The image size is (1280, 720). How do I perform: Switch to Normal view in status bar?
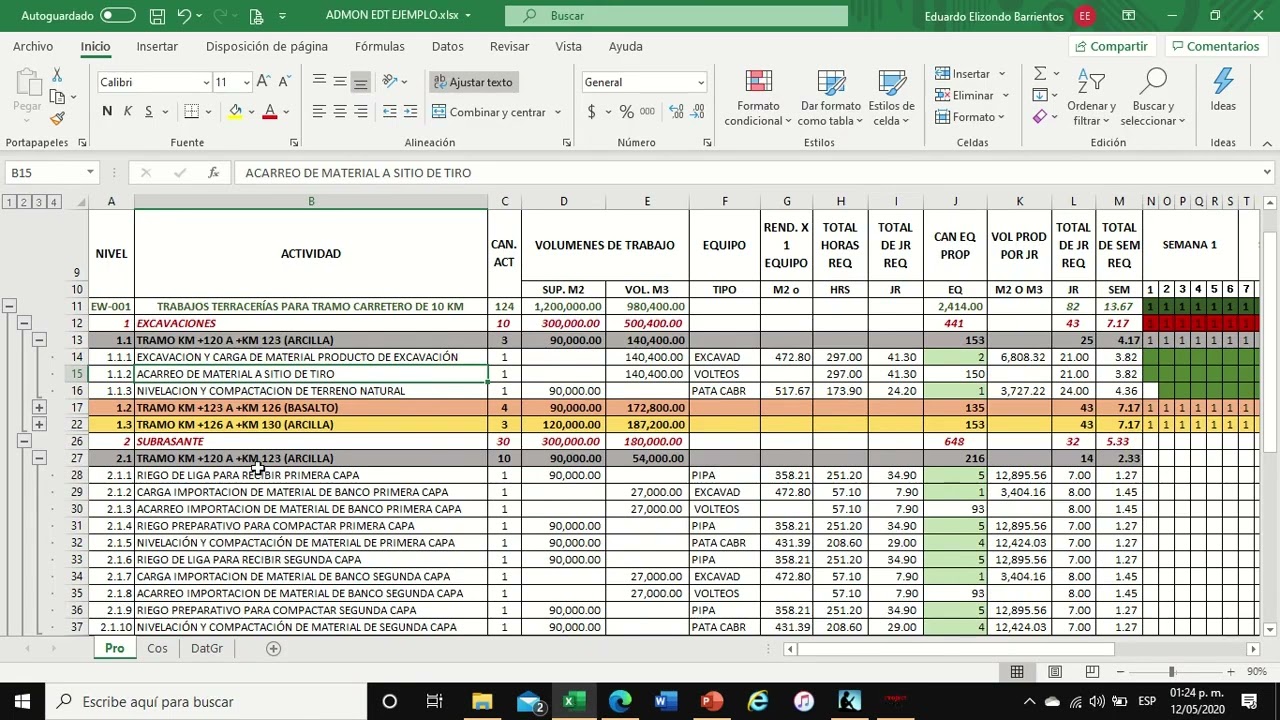coord(1017,672)
